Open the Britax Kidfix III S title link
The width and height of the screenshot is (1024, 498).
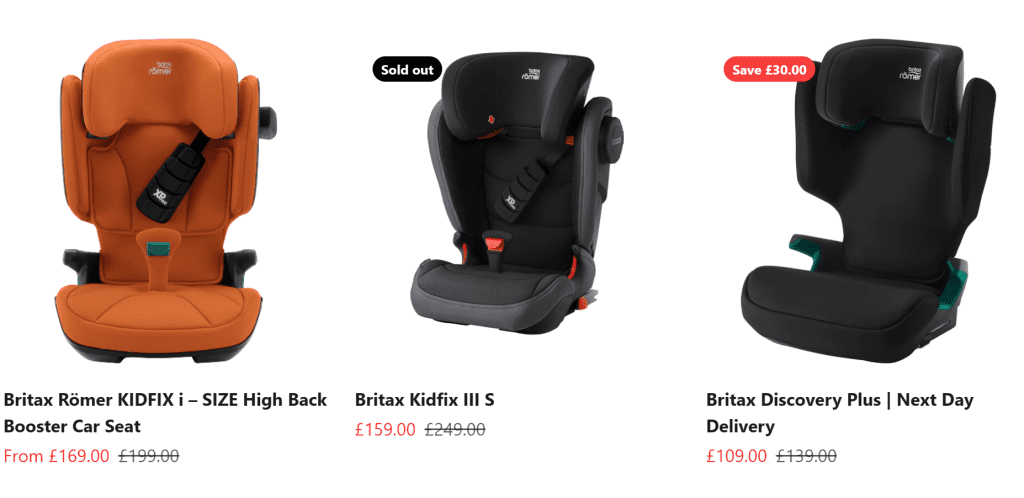coord(424,399)
